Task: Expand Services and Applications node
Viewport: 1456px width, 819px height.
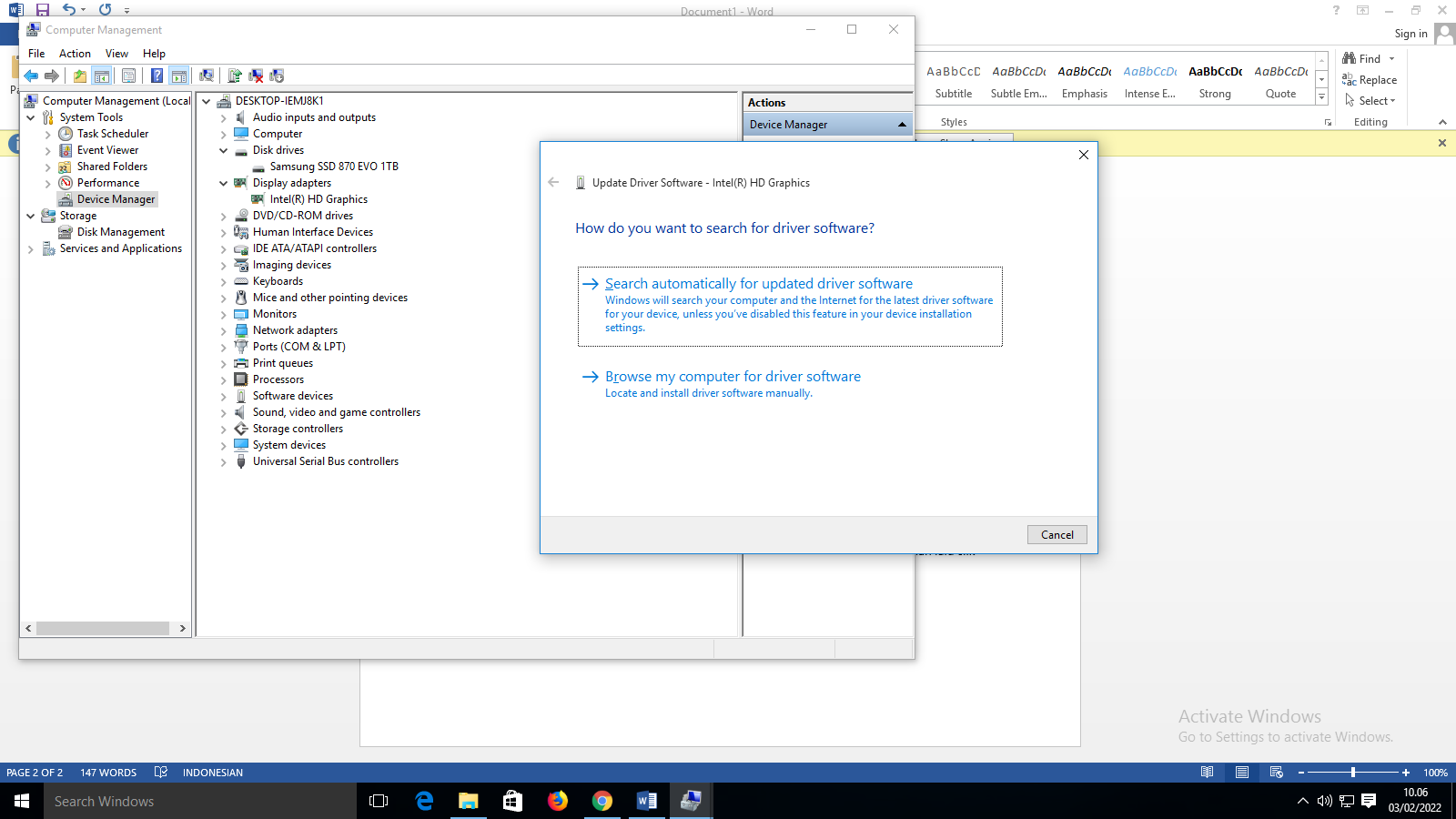Action: tap(31, 248)
